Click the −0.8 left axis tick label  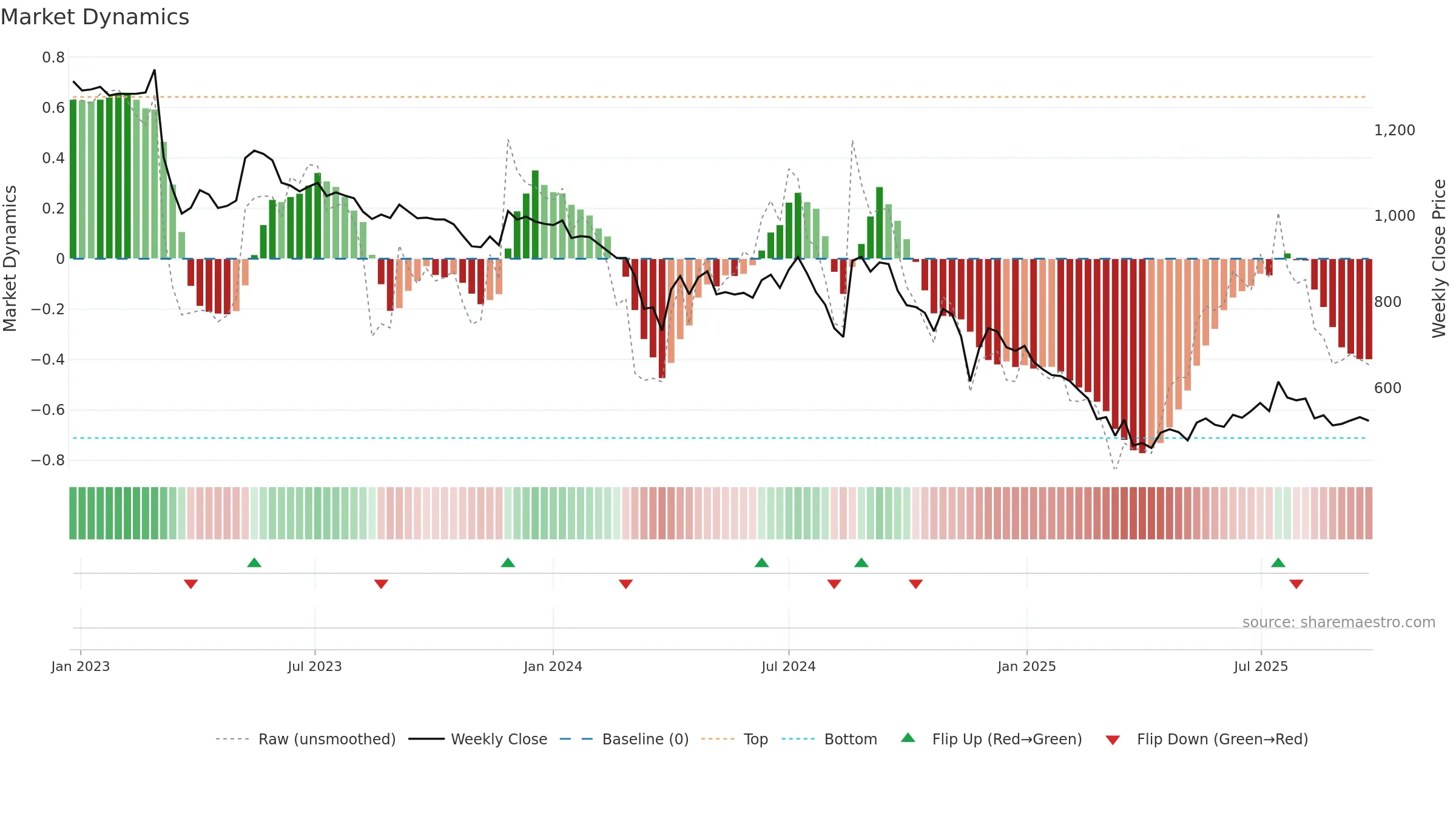point(48,460)
